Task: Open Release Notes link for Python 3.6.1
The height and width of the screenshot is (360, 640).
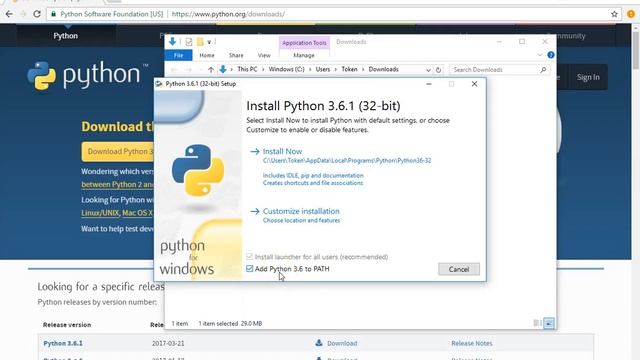Action: coord(471,343)
